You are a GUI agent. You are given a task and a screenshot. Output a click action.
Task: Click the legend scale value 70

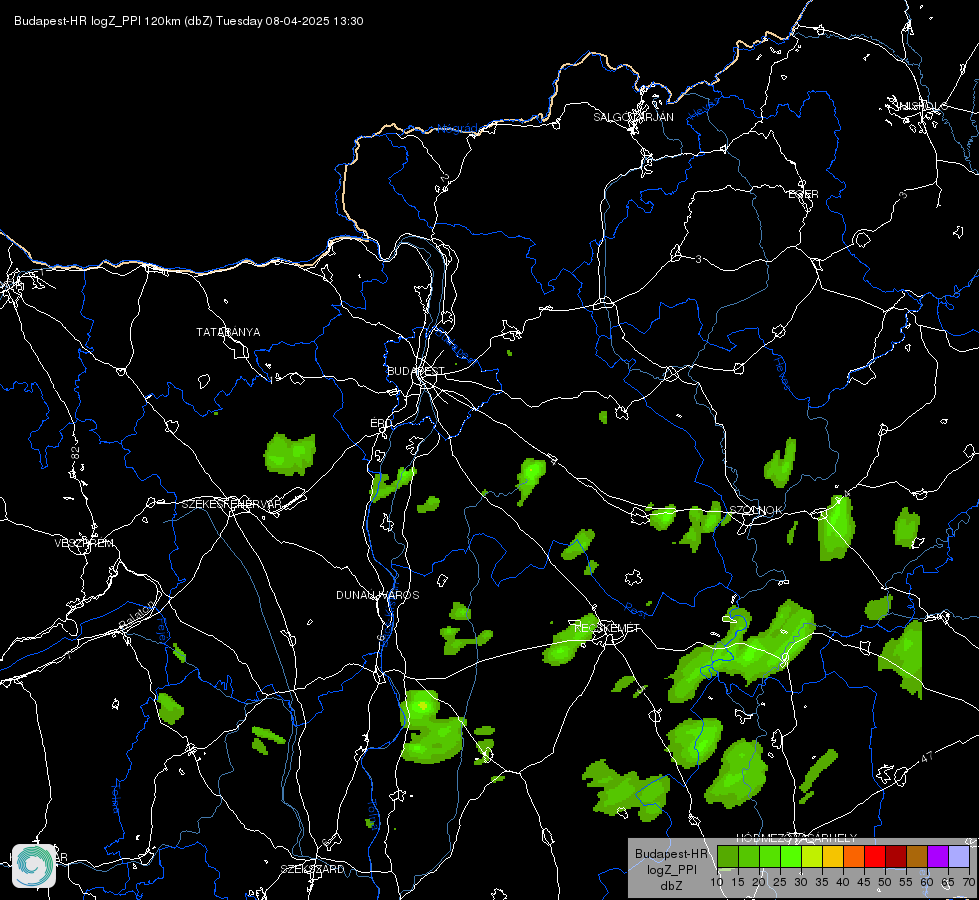coord(968,882)
